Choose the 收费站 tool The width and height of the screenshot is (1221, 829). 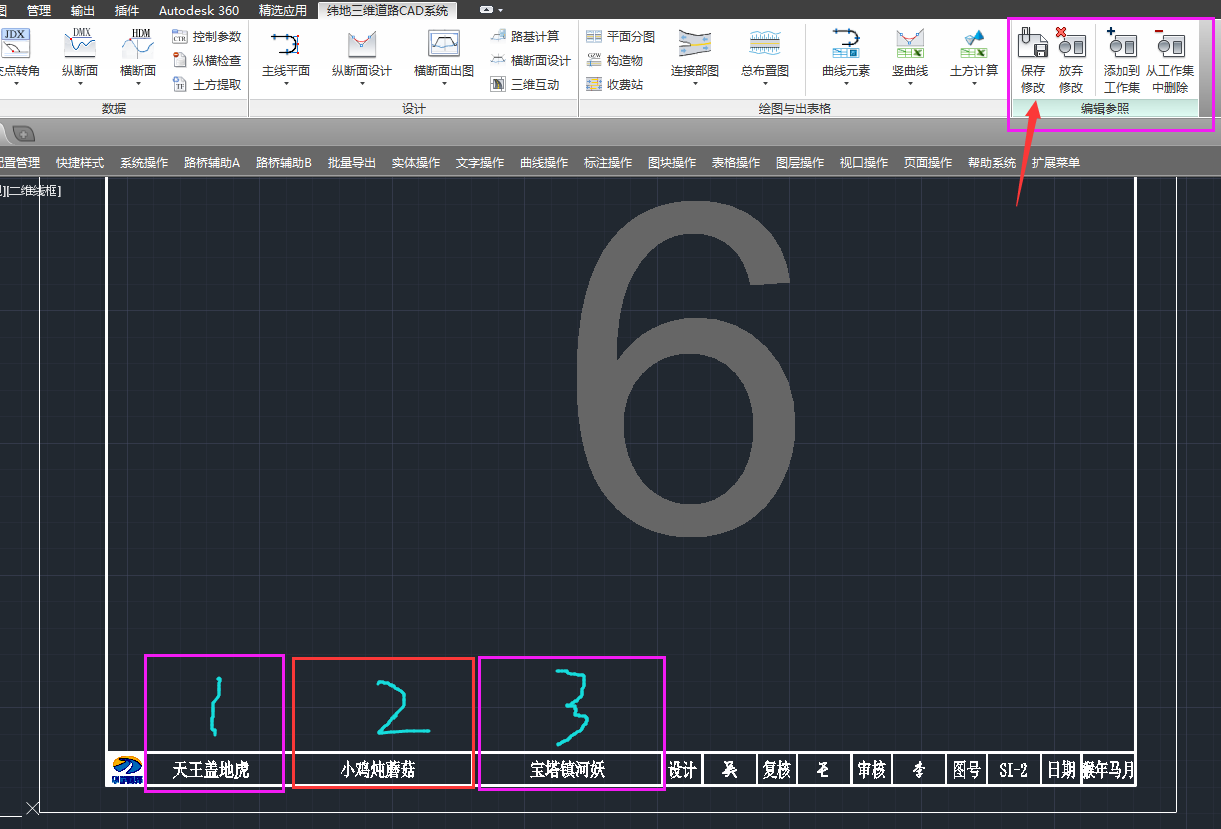(x=615, y=85)
